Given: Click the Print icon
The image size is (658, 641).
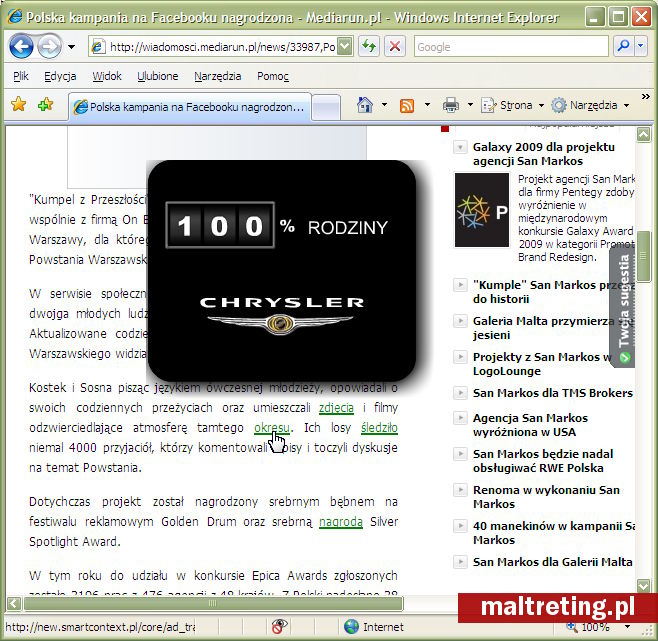Looking at the screenshot, I should click(x=450, y=105).
